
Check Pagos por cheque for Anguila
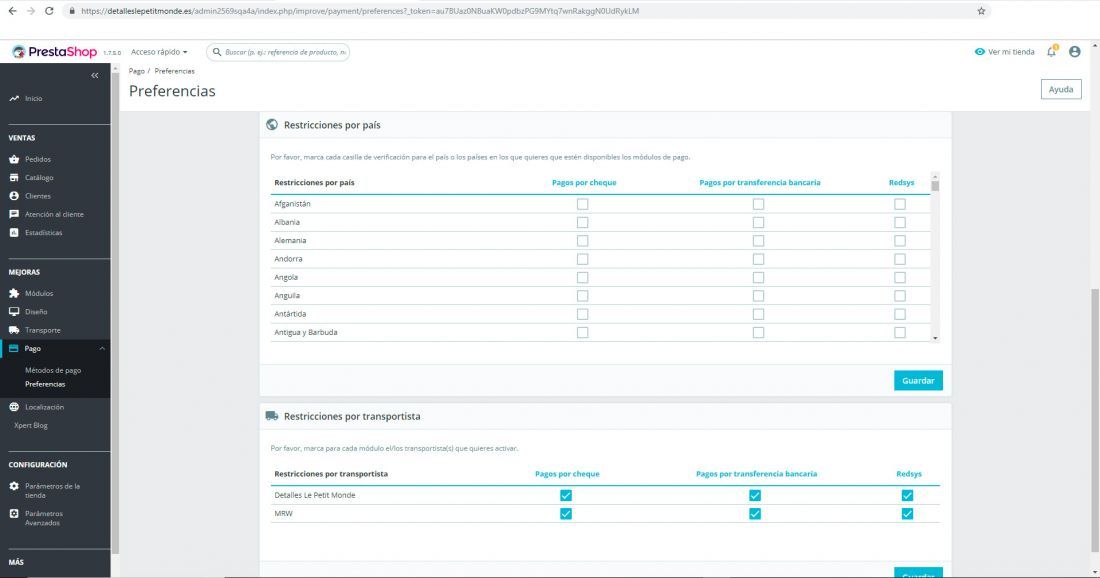point(582,295)
